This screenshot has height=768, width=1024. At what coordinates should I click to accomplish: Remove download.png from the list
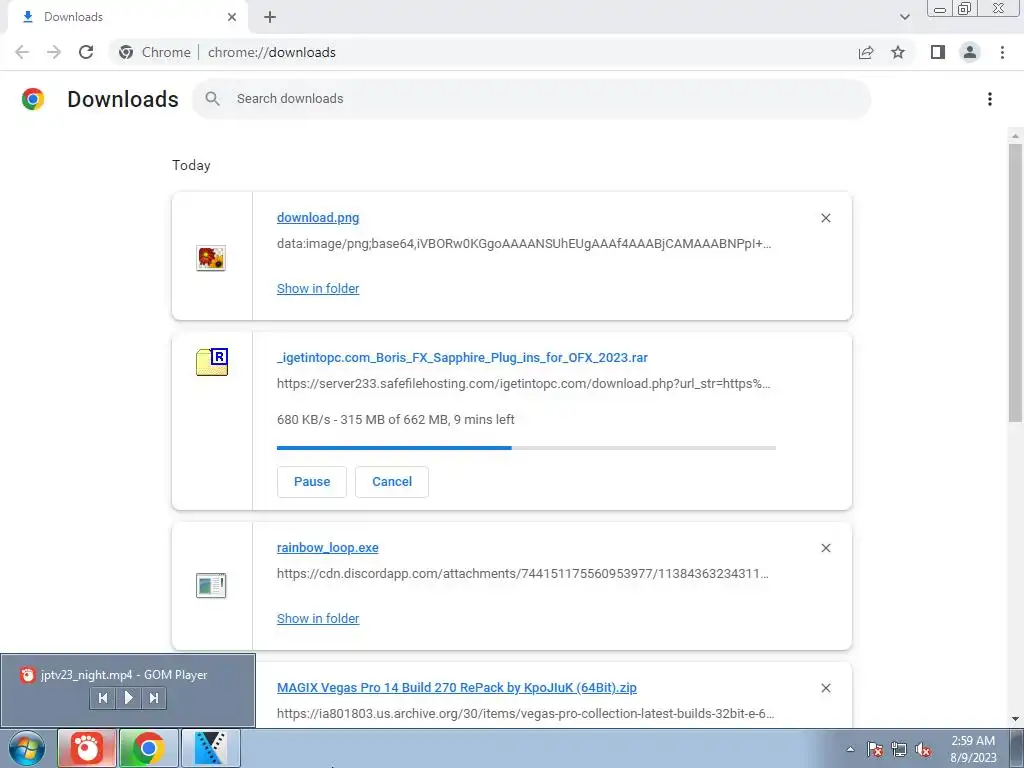click(825, 218)
